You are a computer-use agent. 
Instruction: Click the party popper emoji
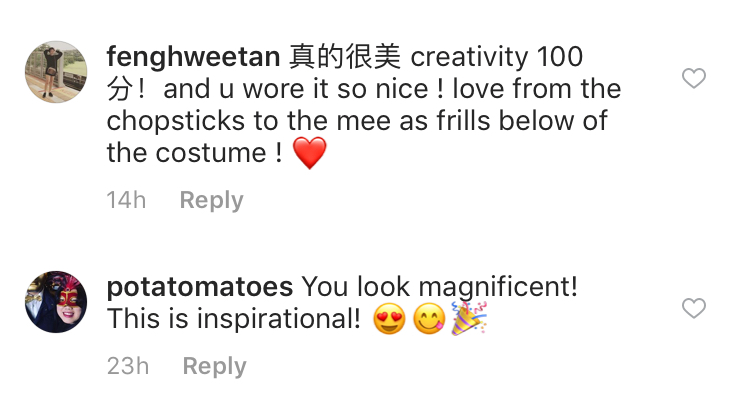coord(469,318)
